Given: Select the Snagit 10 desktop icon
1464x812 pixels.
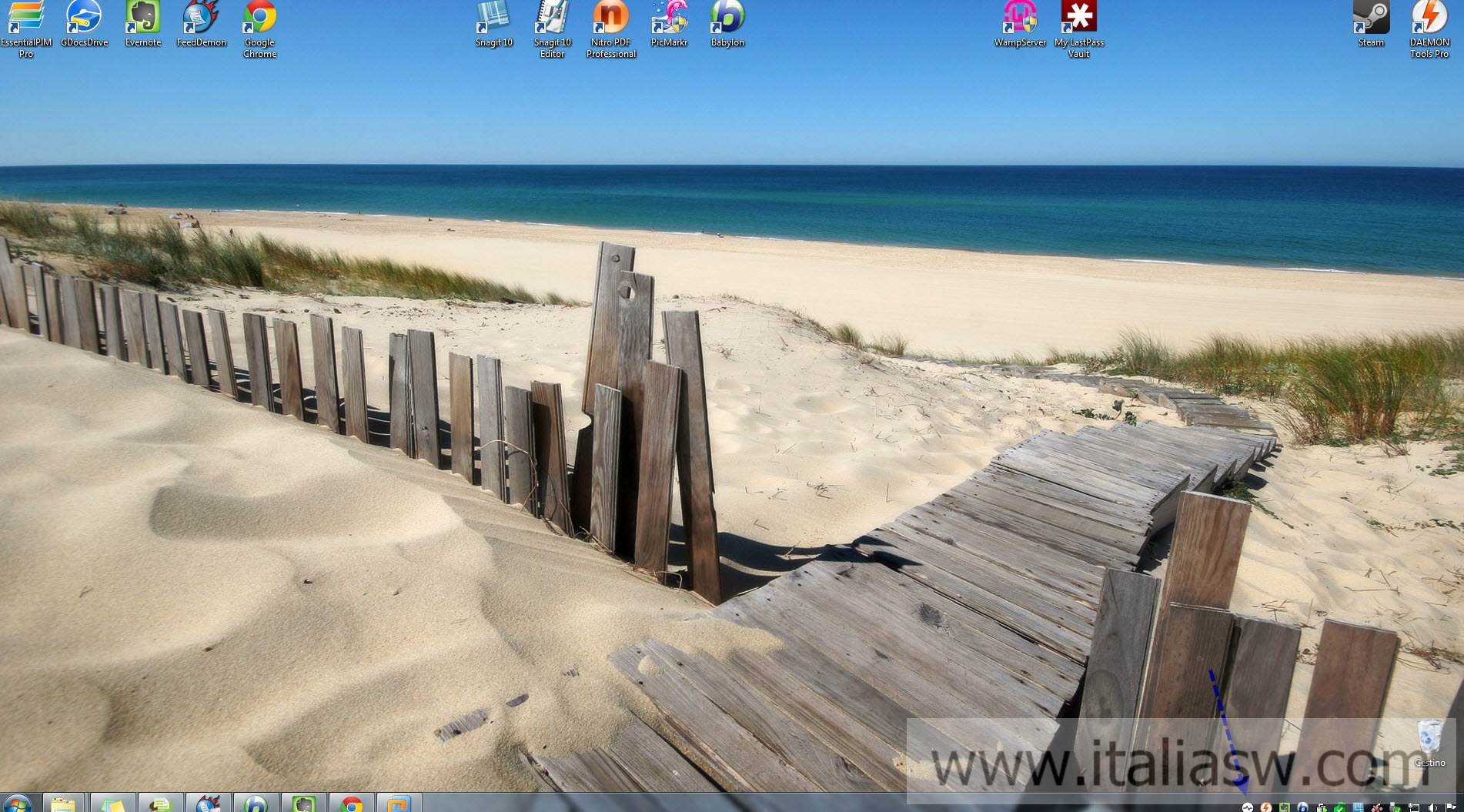Looking at the screenshot, I should (494, 24).
